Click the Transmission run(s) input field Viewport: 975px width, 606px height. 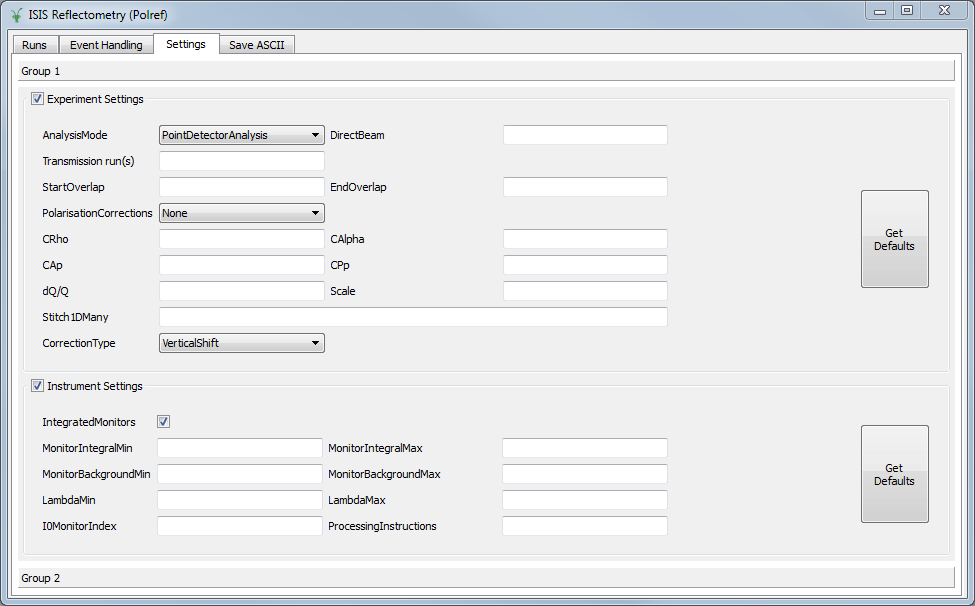click(241, 160)
